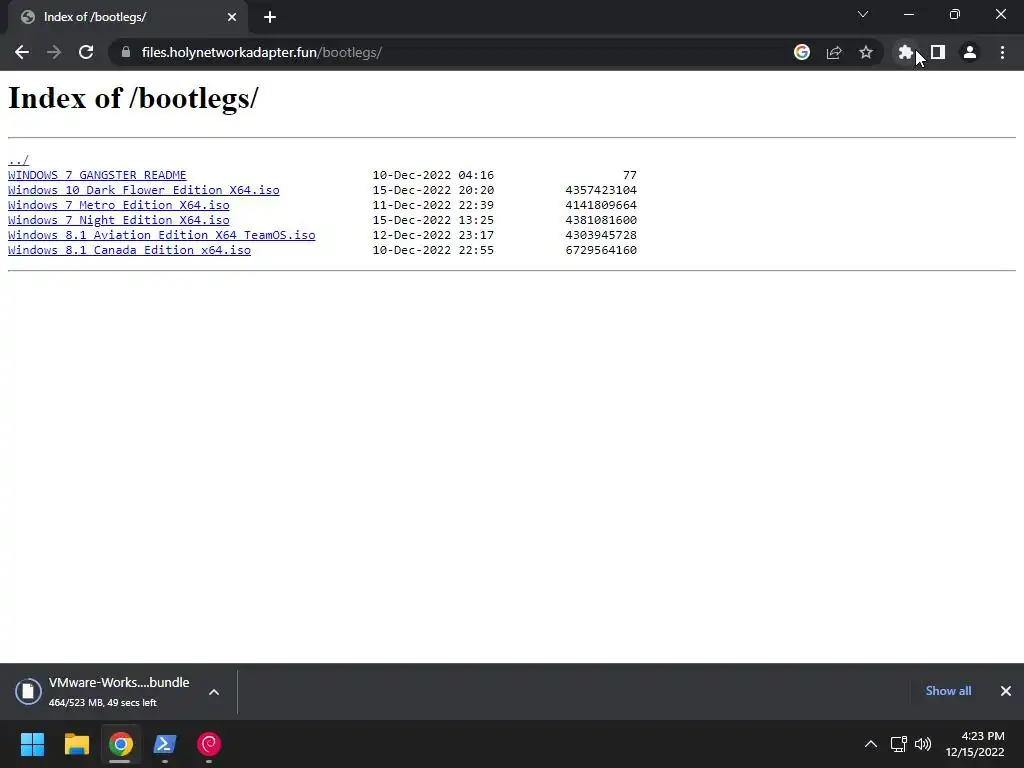View site info via the lock icon

[125, 52]
